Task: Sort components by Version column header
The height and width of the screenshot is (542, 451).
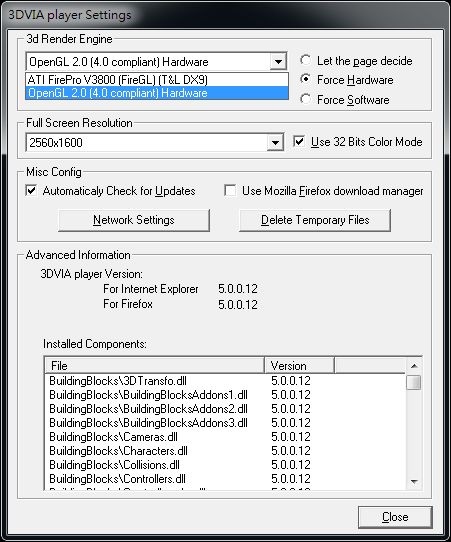Action: pyautogui.click(x=299, y=366)
